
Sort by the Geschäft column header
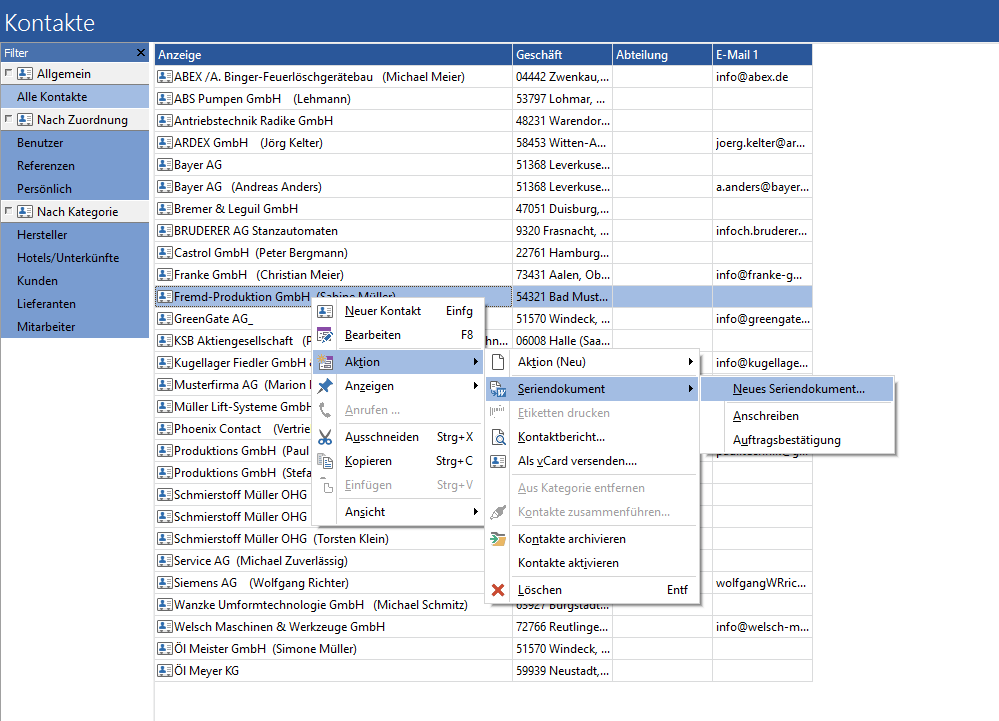click(562, 55)
